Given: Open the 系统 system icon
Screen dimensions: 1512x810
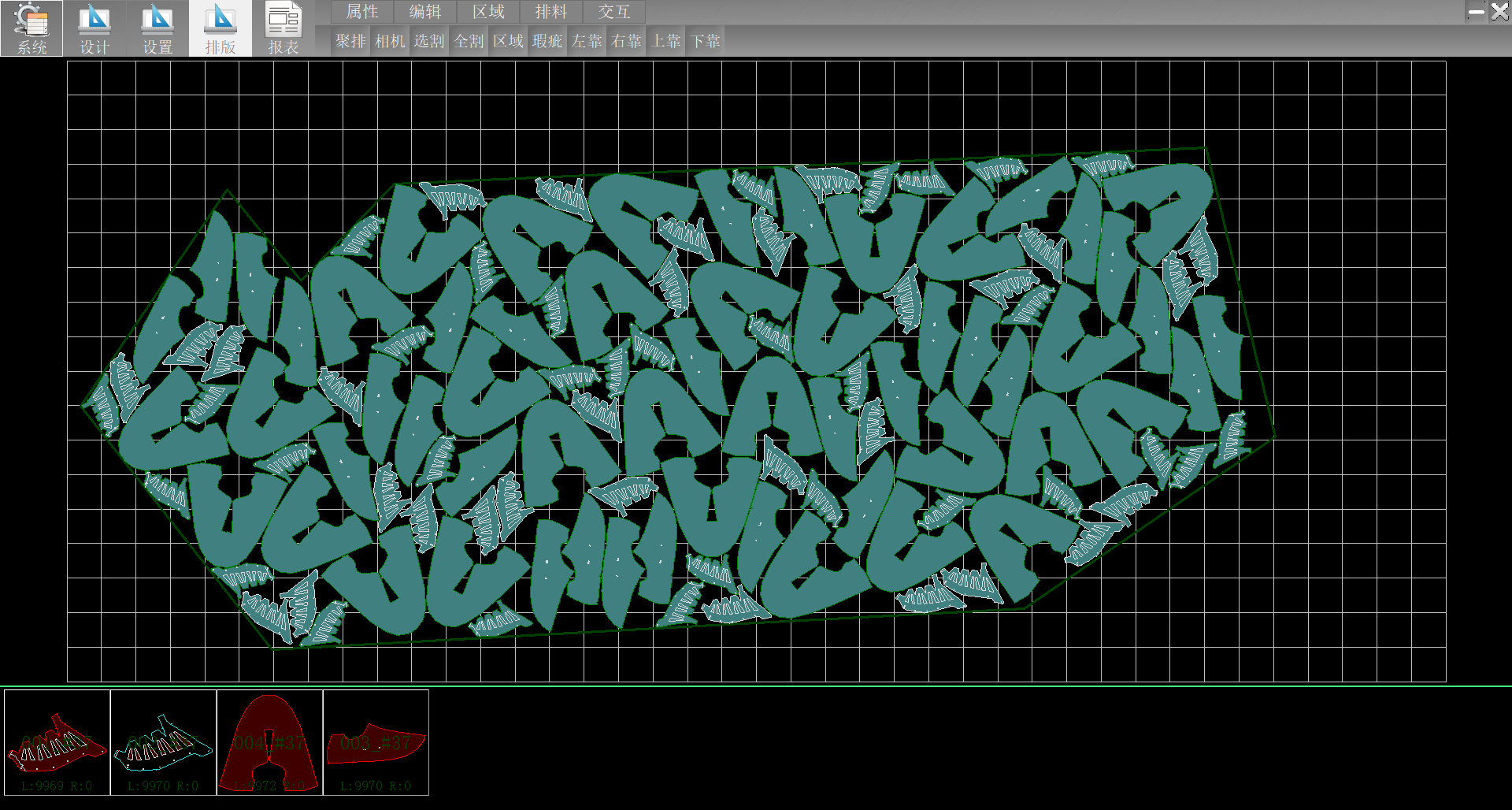Looking at the screenshot, I should pos(31,28).
